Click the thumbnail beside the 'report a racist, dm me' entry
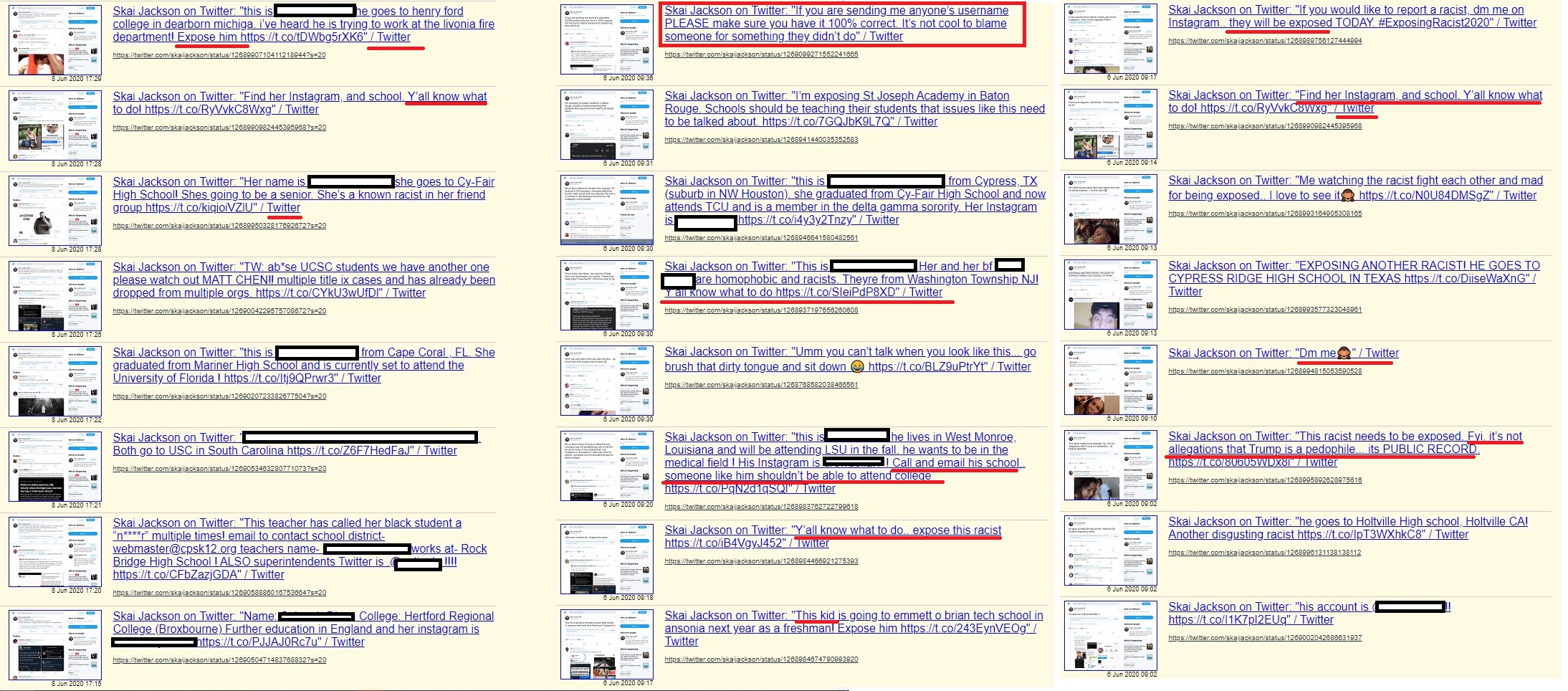 coord(1111,38)
